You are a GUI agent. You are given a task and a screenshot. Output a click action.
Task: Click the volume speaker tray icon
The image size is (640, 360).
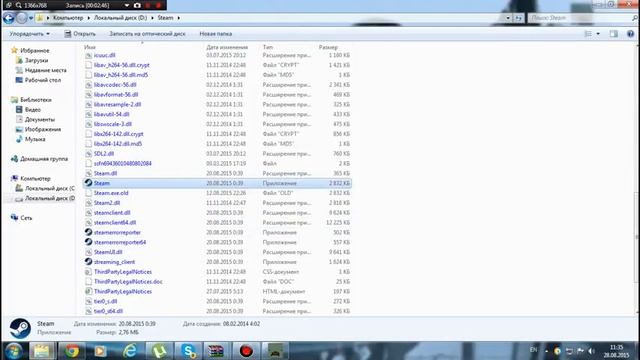tap(591, 351)
